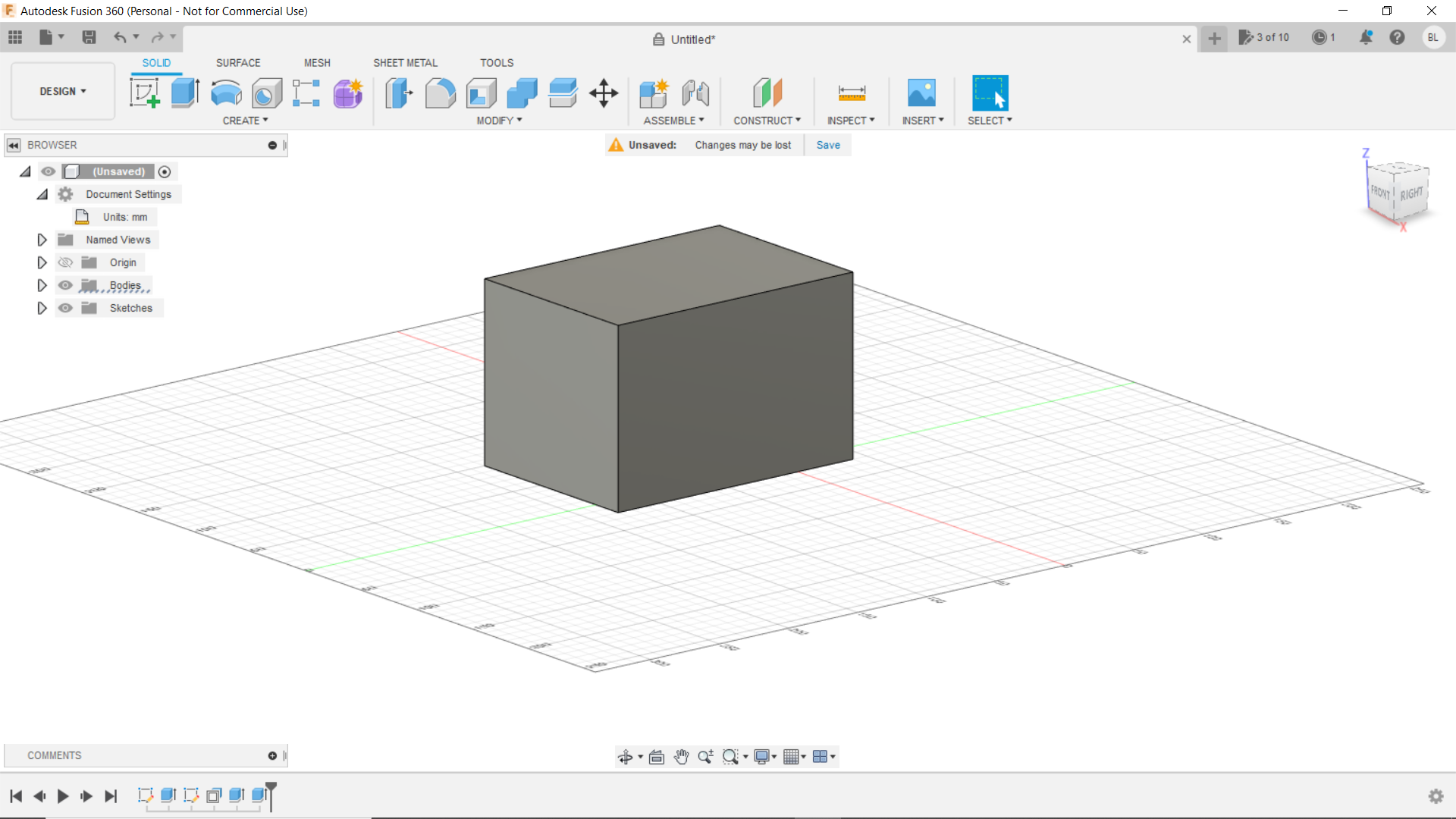Click the Front face of ViewCube
Viewport: 1456px width, 819px height.
pos(1380,193)
